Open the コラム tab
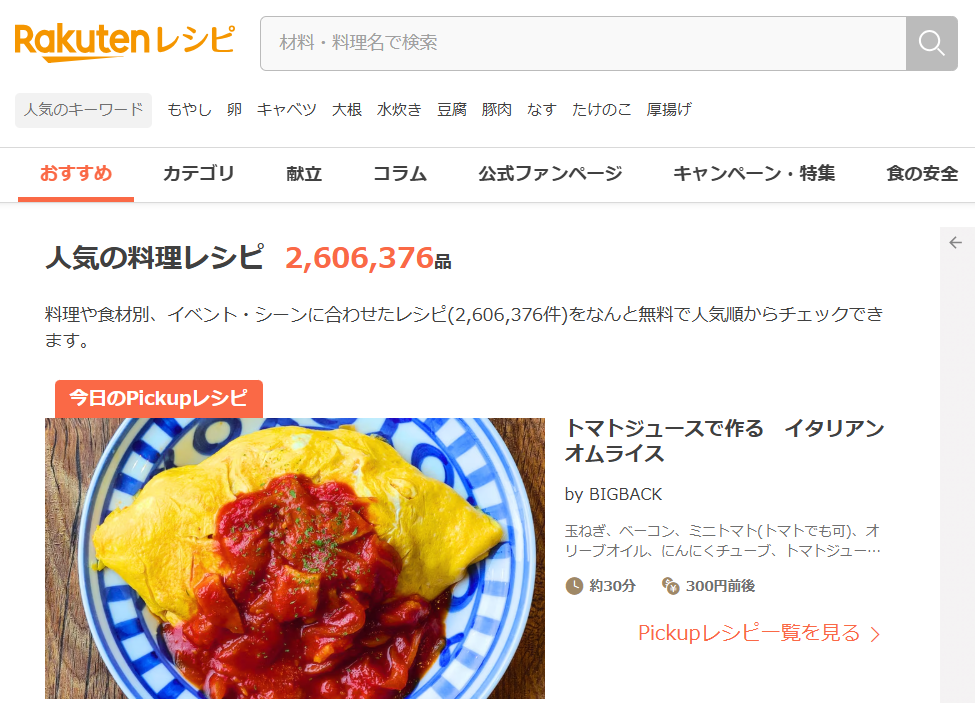This screenshot has height=703, width=975. click(400, 173)
